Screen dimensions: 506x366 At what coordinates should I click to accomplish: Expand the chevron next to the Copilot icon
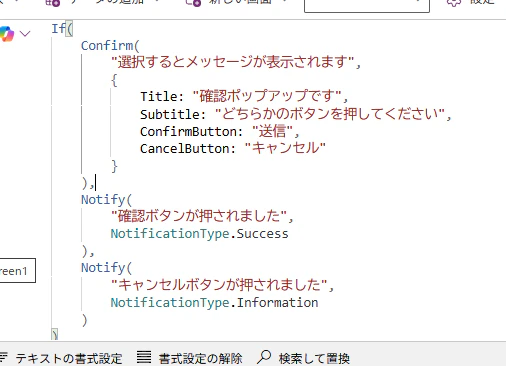pyautogui.click(x=25, y=33)
